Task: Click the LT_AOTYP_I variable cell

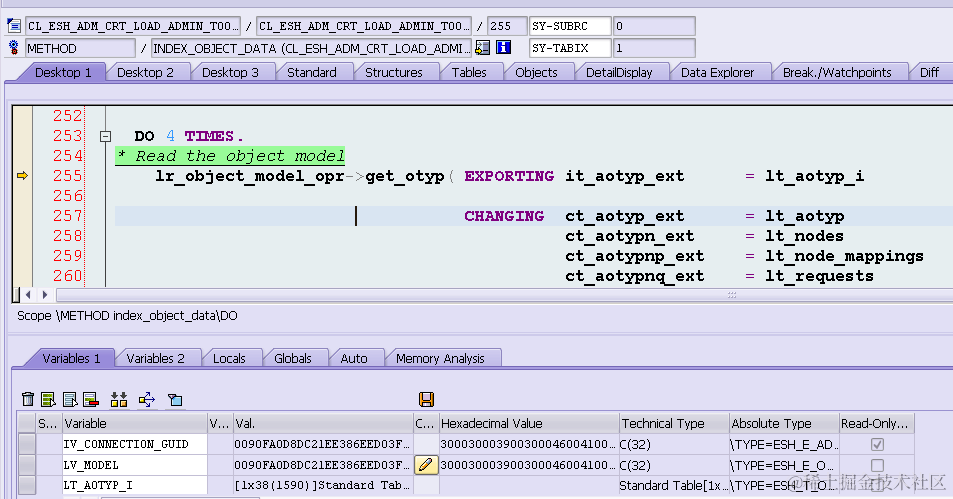Action: point(134,486)
